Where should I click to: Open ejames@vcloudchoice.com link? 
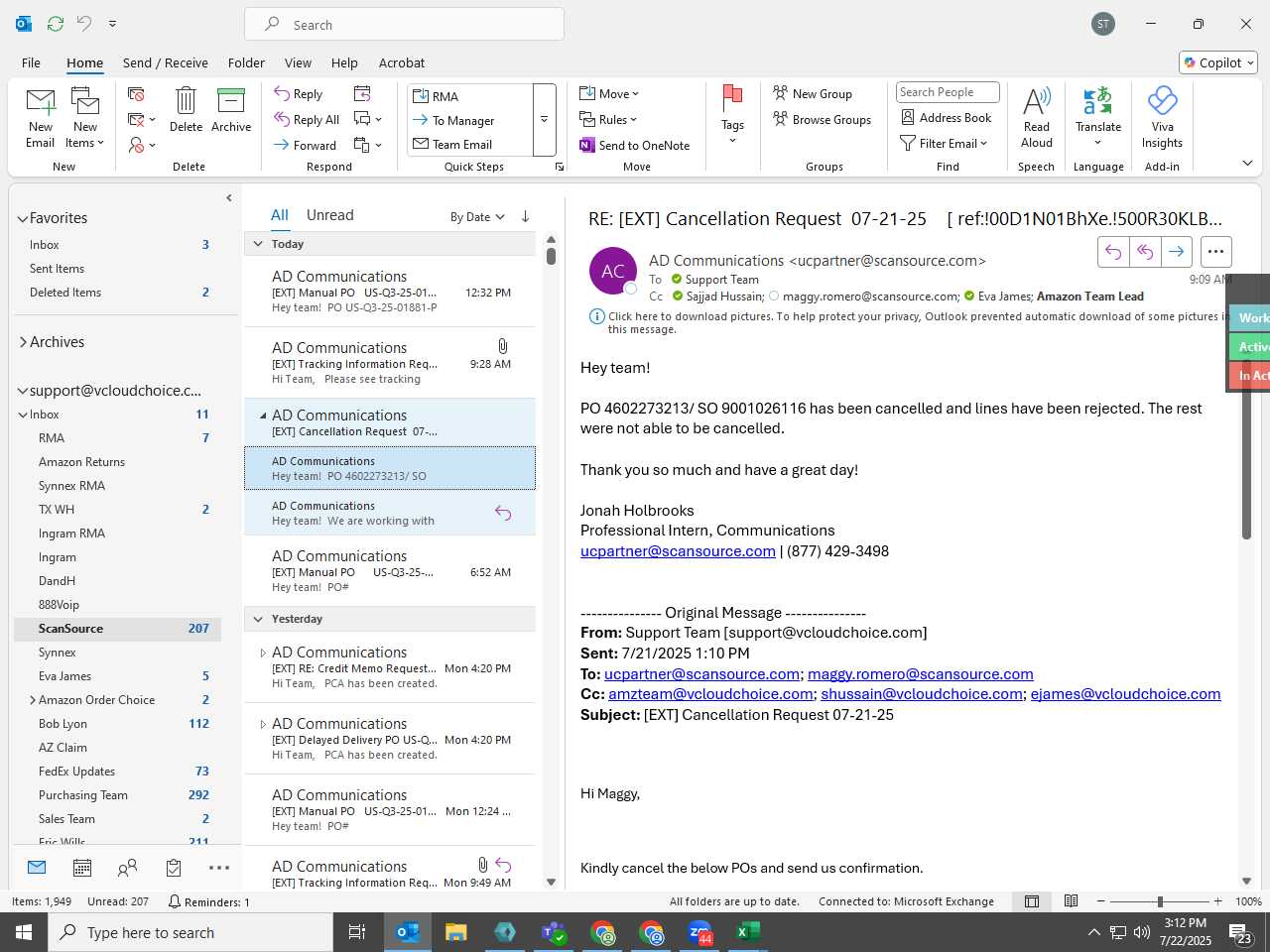(x=1125, y=694)
